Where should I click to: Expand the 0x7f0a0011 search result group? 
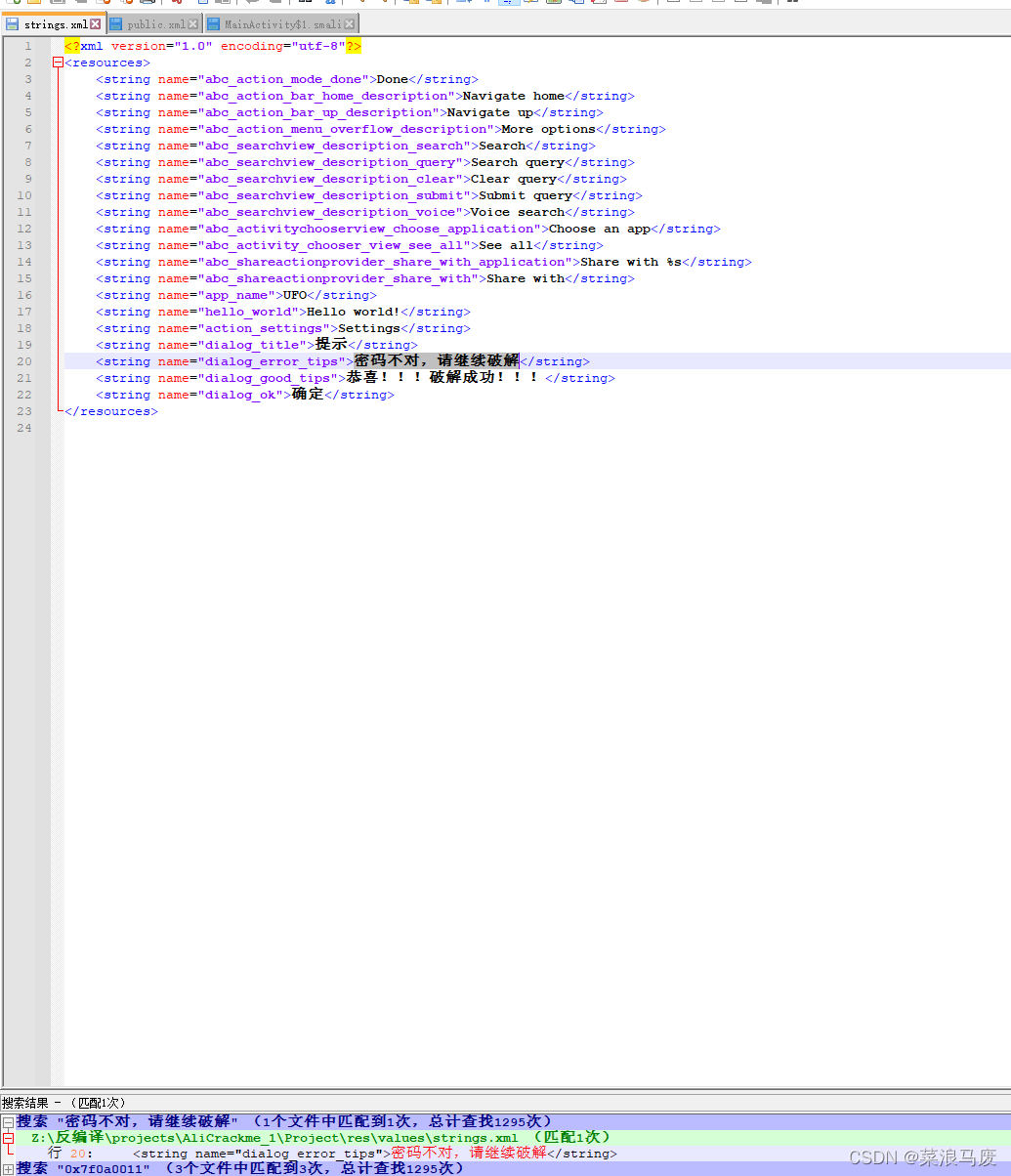pos(8,1169)
